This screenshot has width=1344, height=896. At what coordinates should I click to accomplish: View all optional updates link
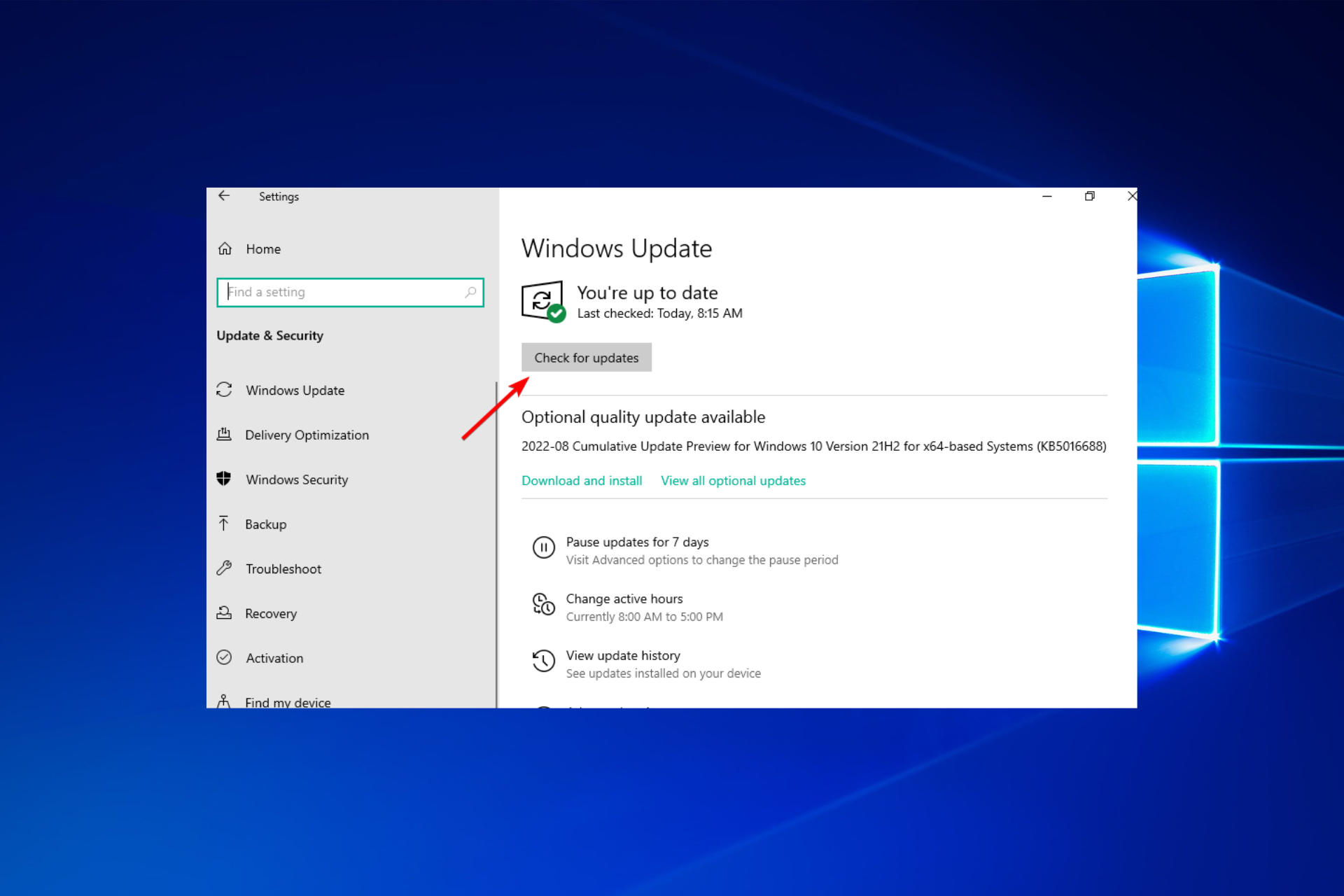point(734,480)
